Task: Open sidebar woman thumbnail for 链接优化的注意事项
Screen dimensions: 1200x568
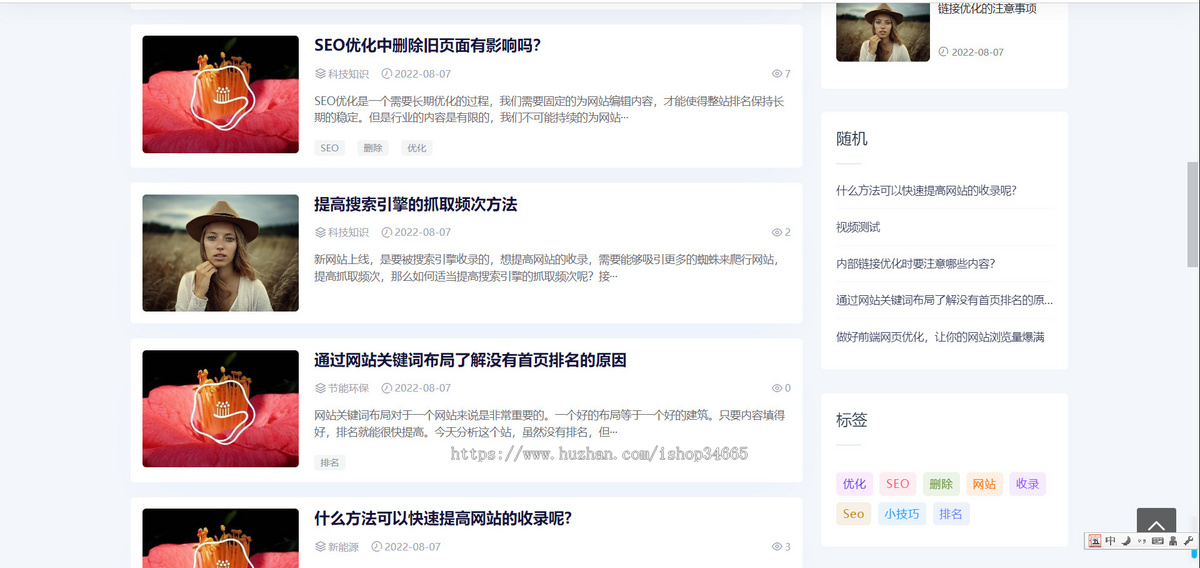Action: (x=883, y=31)
